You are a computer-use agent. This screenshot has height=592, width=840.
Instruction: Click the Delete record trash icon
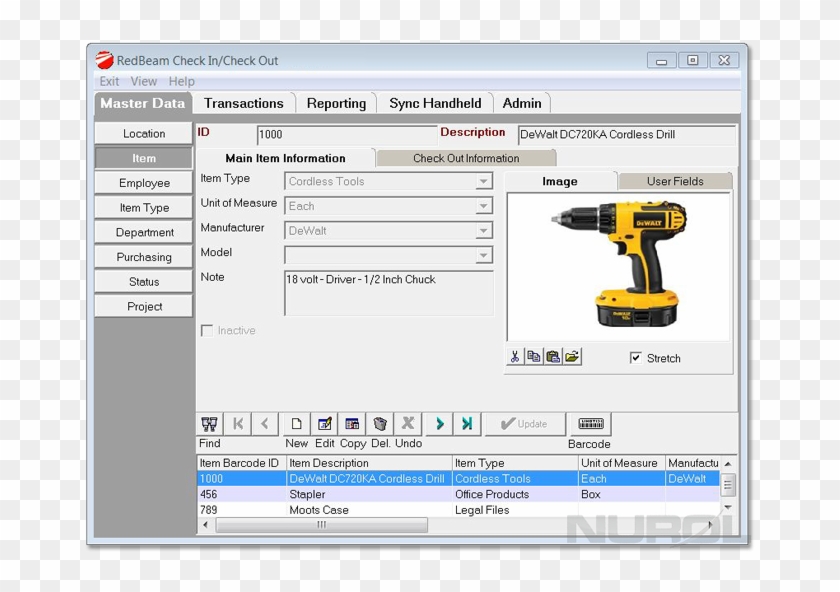tap(380, 423)
